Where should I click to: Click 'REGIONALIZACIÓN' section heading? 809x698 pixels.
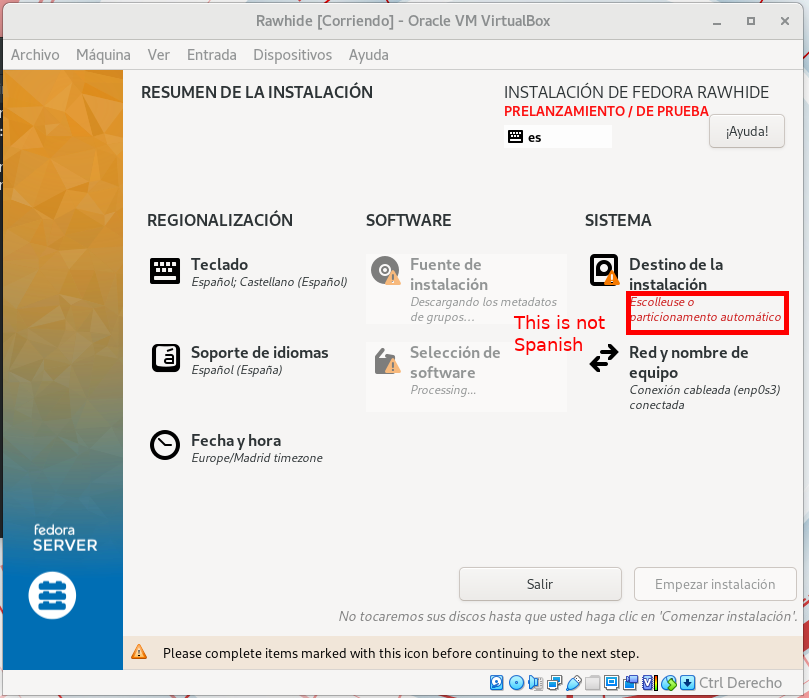point(220,220)
